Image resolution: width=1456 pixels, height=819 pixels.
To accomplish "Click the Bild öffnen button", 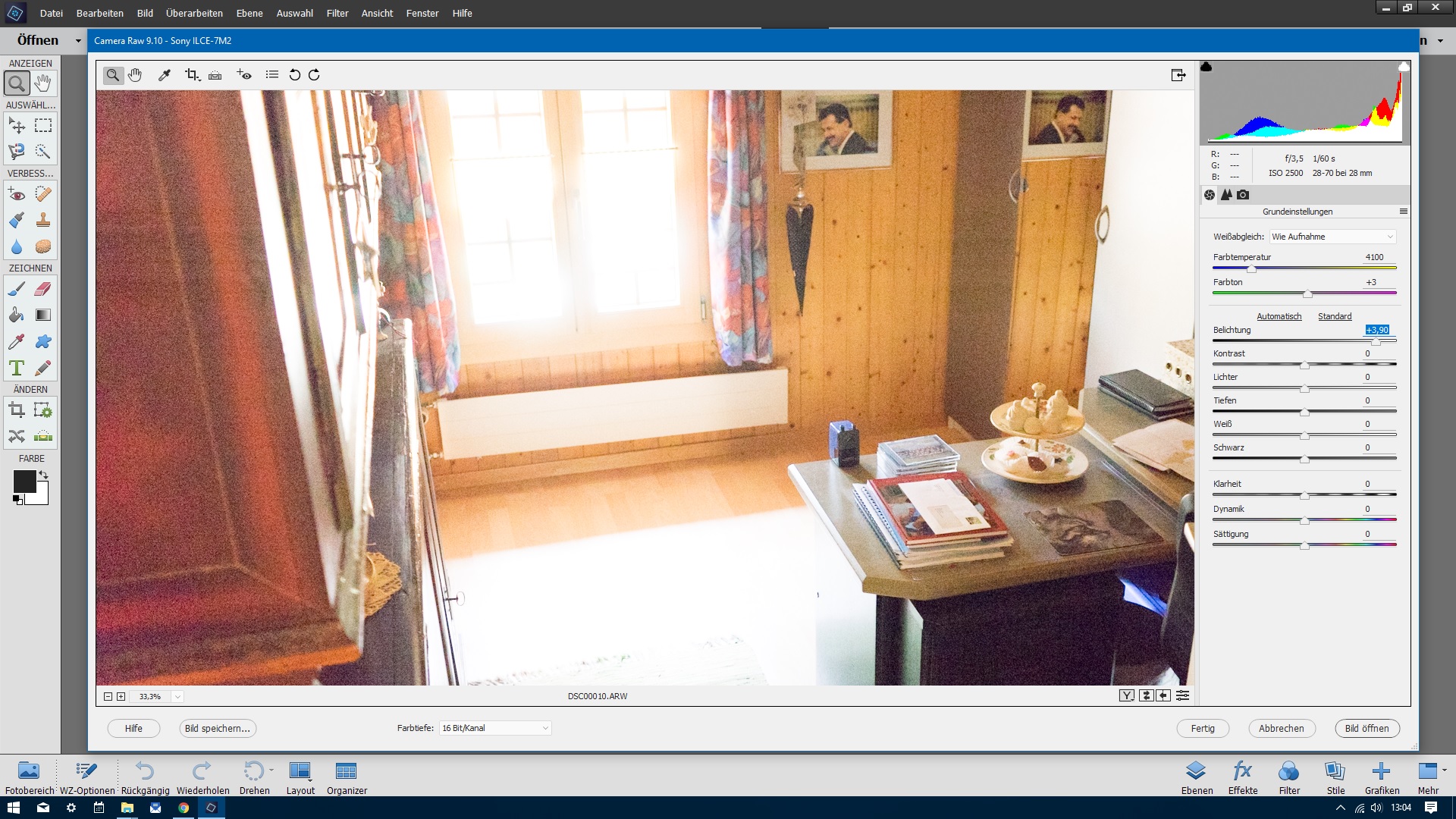I will pyautogui.click(x=1367, y=728).
